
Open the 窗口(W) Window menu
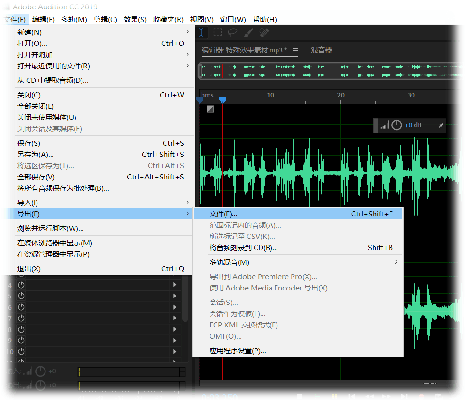click(233, 19)
